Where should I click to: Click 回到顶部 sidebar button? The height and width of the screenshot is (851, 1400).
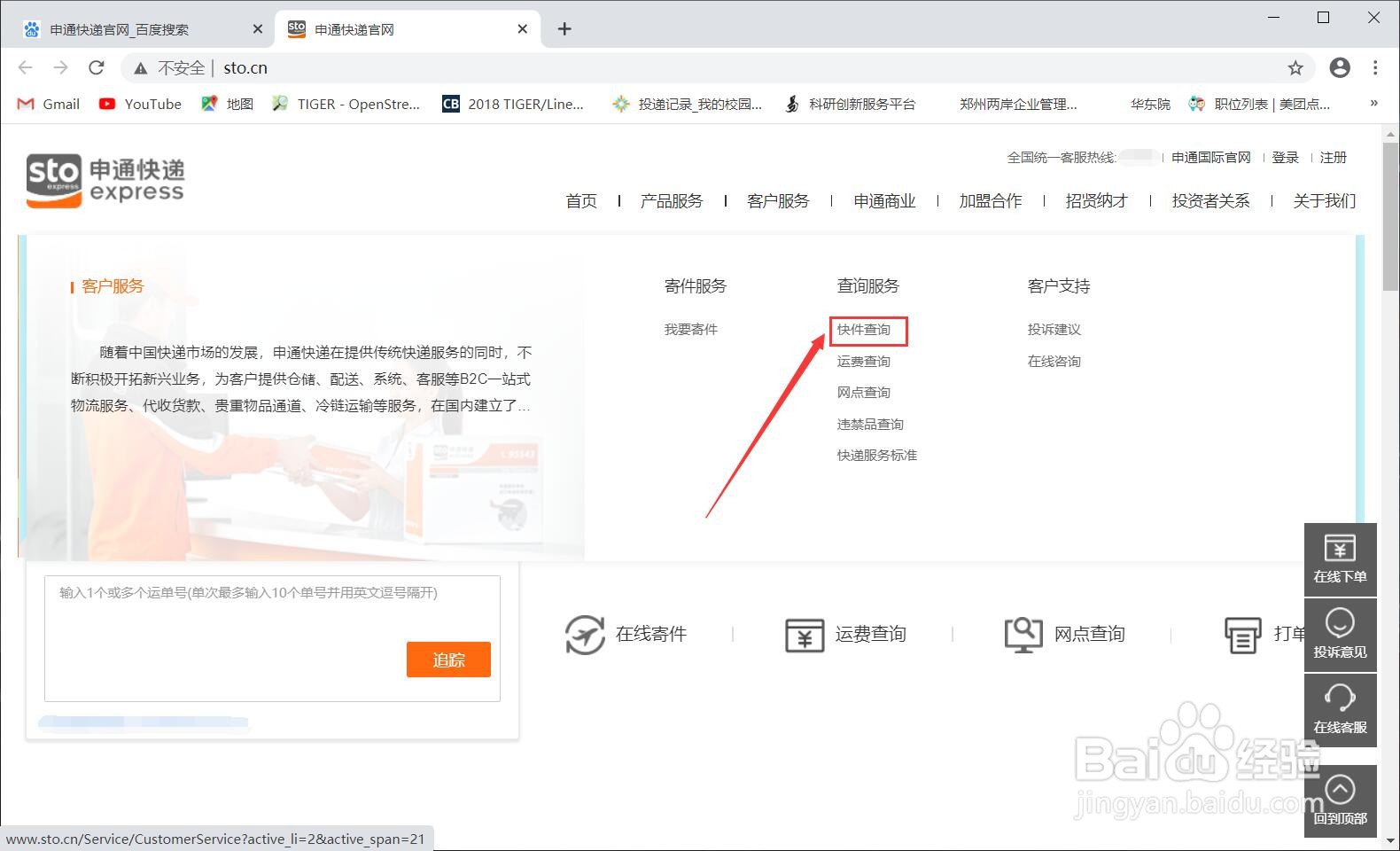1340,800
